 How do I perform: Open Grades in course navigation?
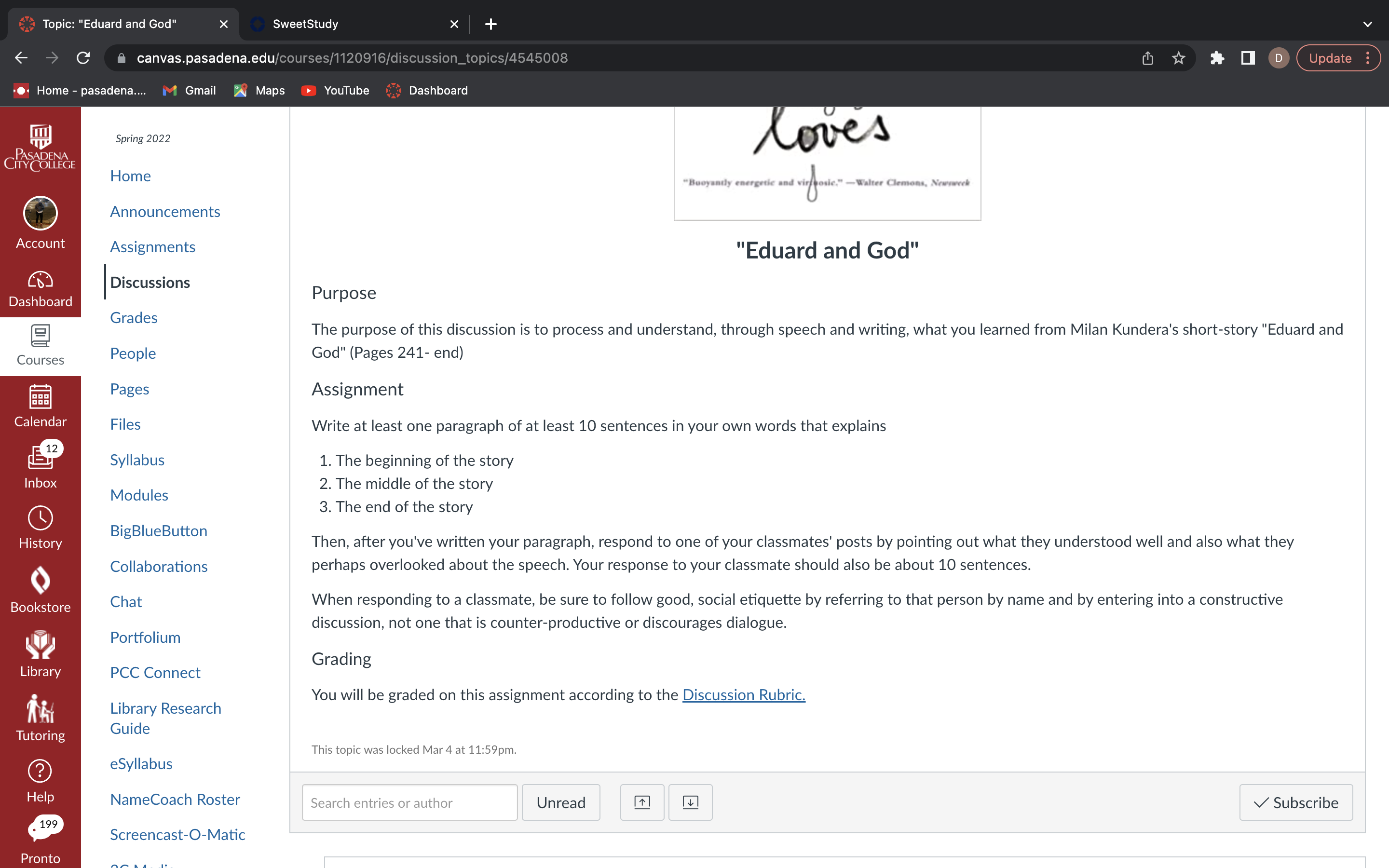[134, 317]
